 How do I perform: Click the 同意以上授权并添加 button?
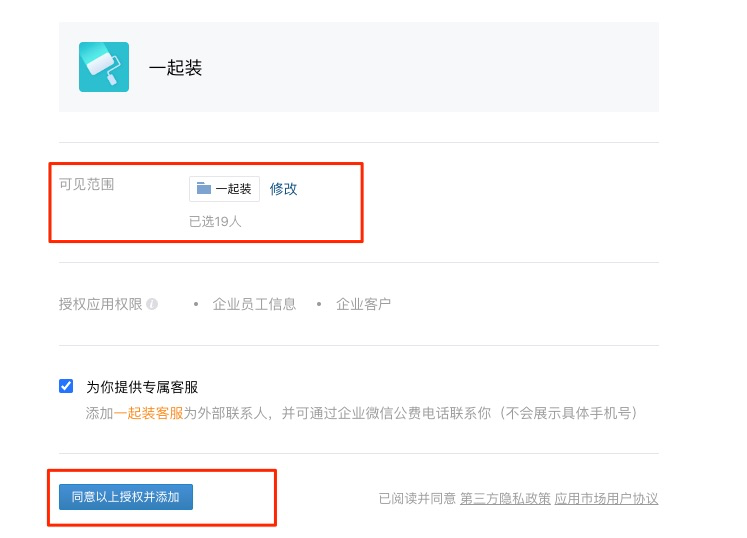pos(126,497)
